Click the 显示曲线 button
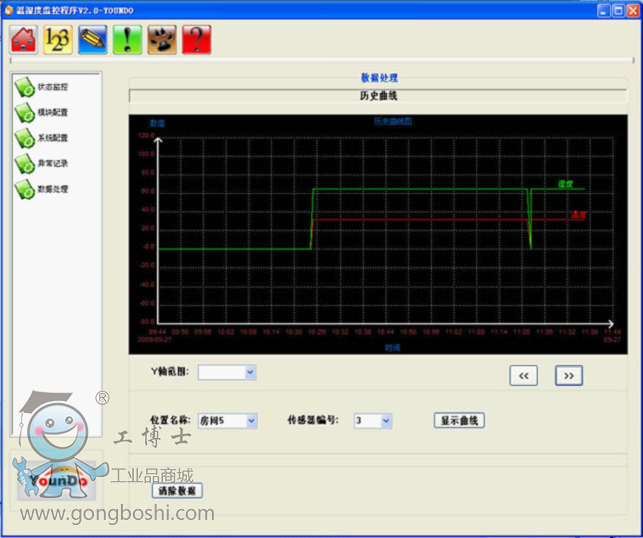 click(x=459, y=420)
